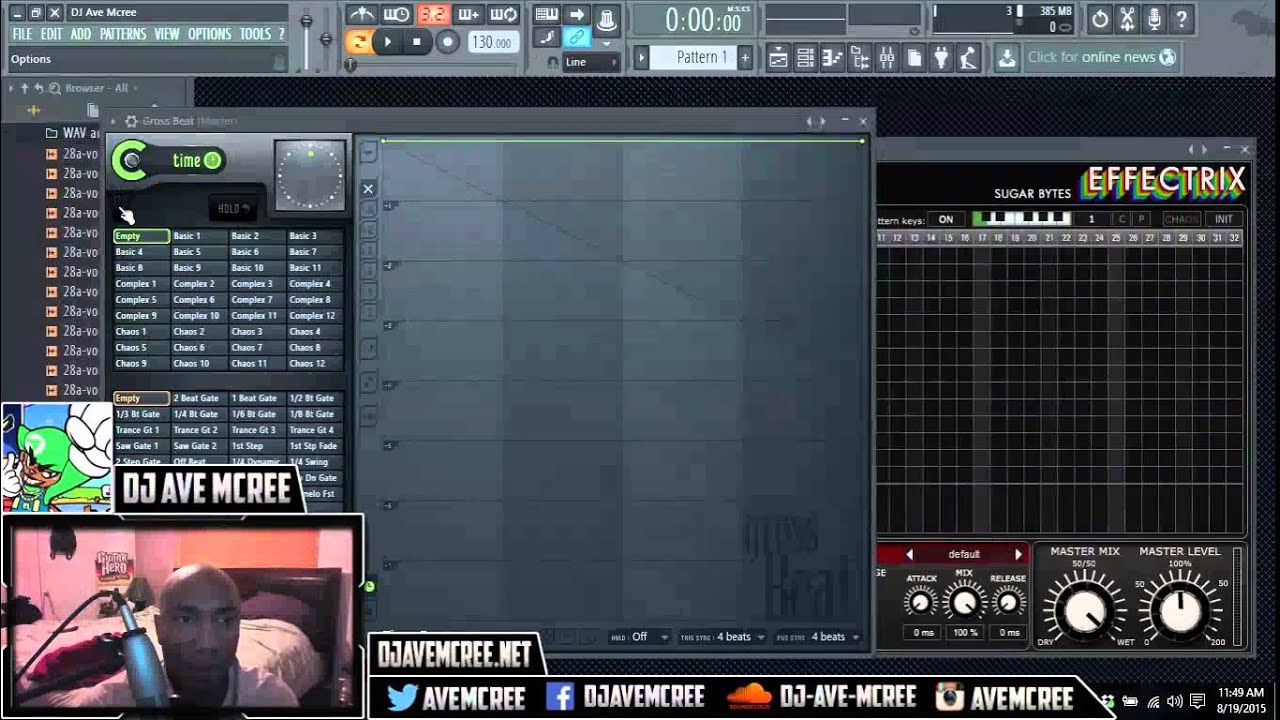The image size is (1280, 720).
Task: Click the Gross Beat gear settings icon
Action: pos(130,121)
